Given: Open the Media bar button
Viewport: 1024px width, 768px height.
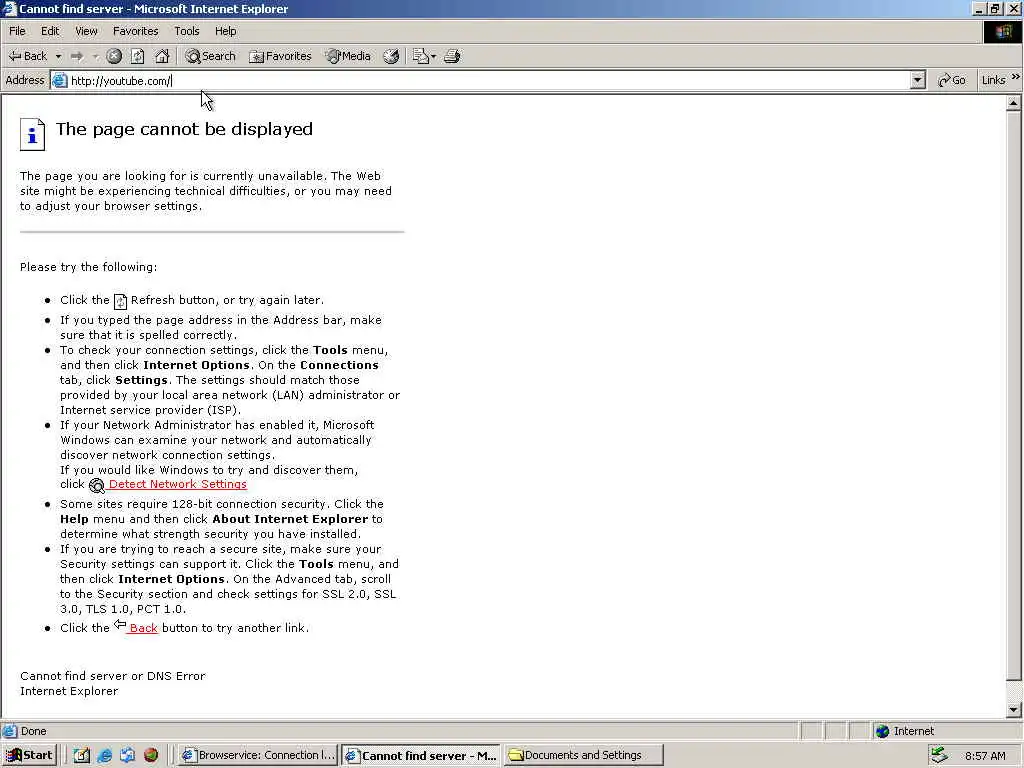Looking at the screenshot, I should pyautogui.click(x=349, y=56).
